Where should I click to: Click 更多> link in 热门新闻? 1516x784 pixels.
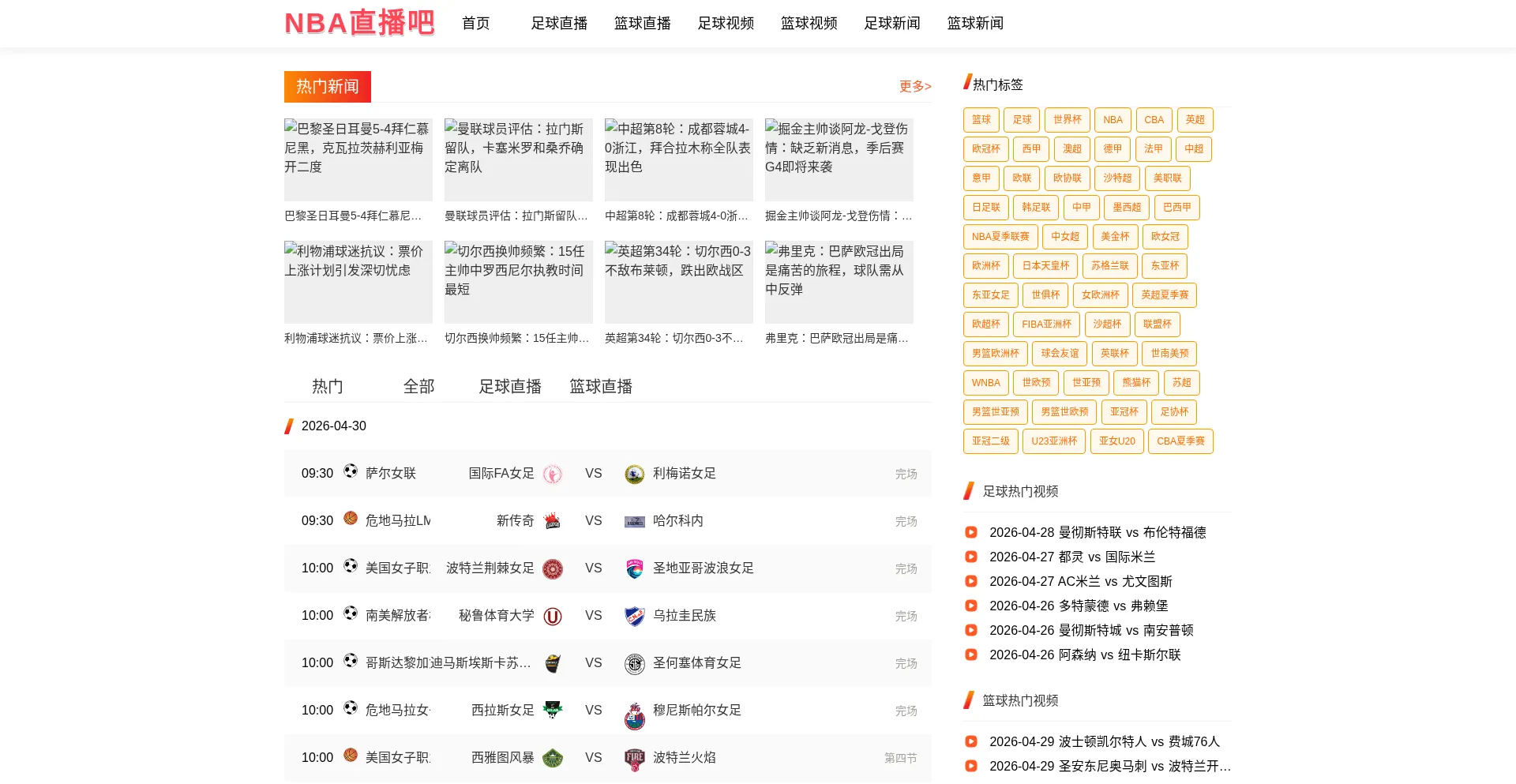[915, 86]
